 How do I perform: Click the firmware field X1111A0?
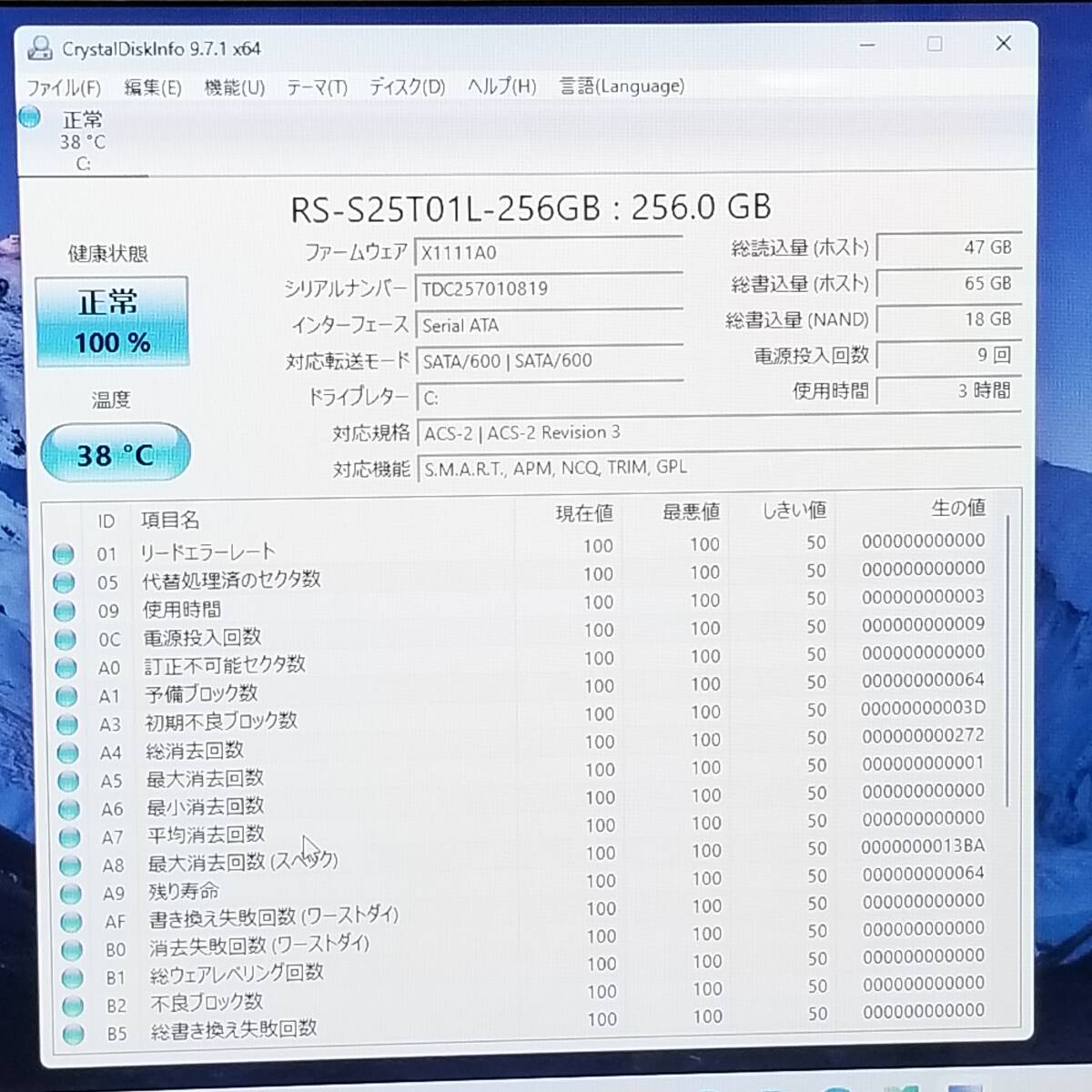coord(549,252)
